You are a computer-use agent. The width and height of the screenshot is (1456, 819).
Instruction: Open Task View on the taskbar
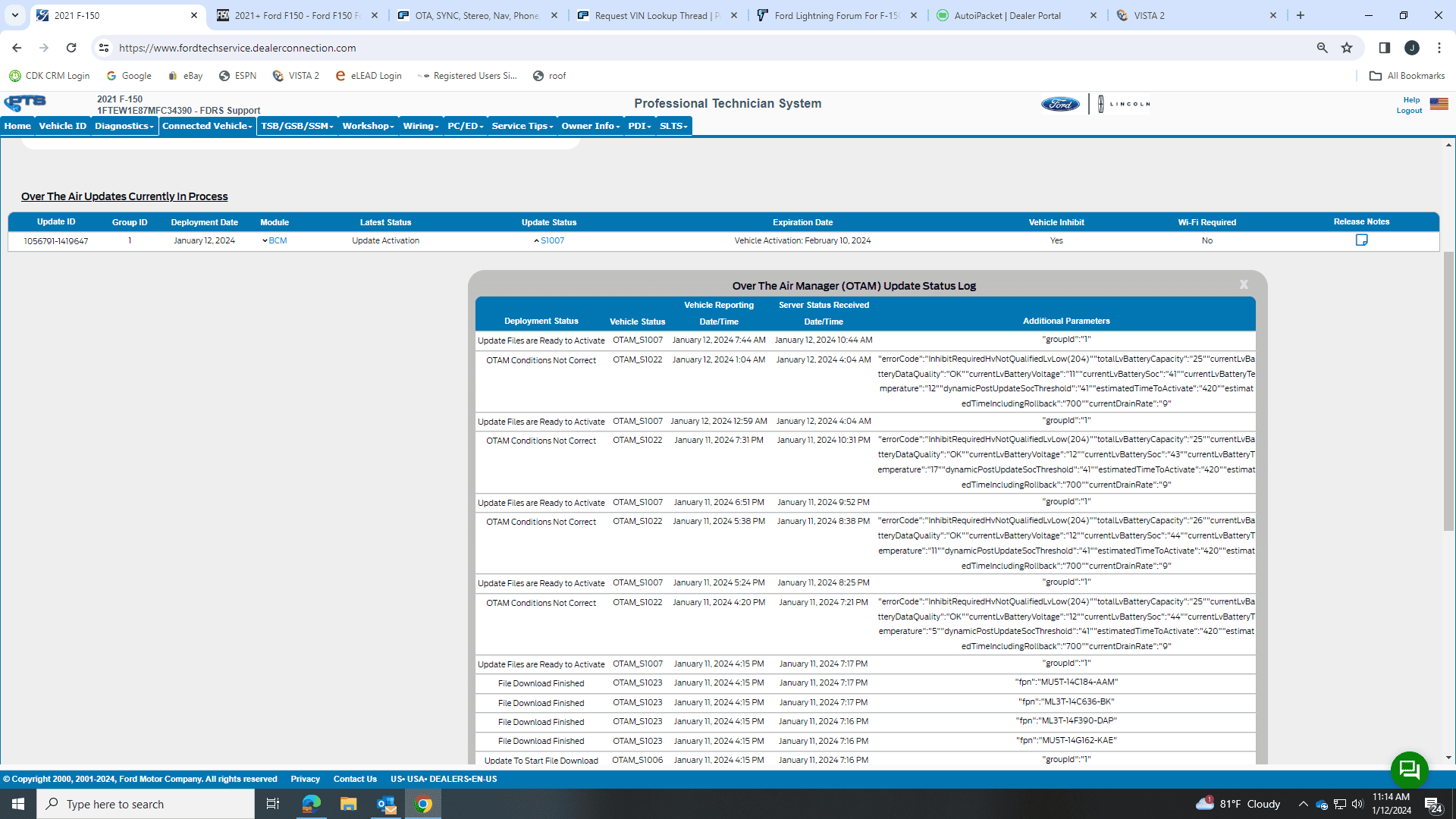273,804
